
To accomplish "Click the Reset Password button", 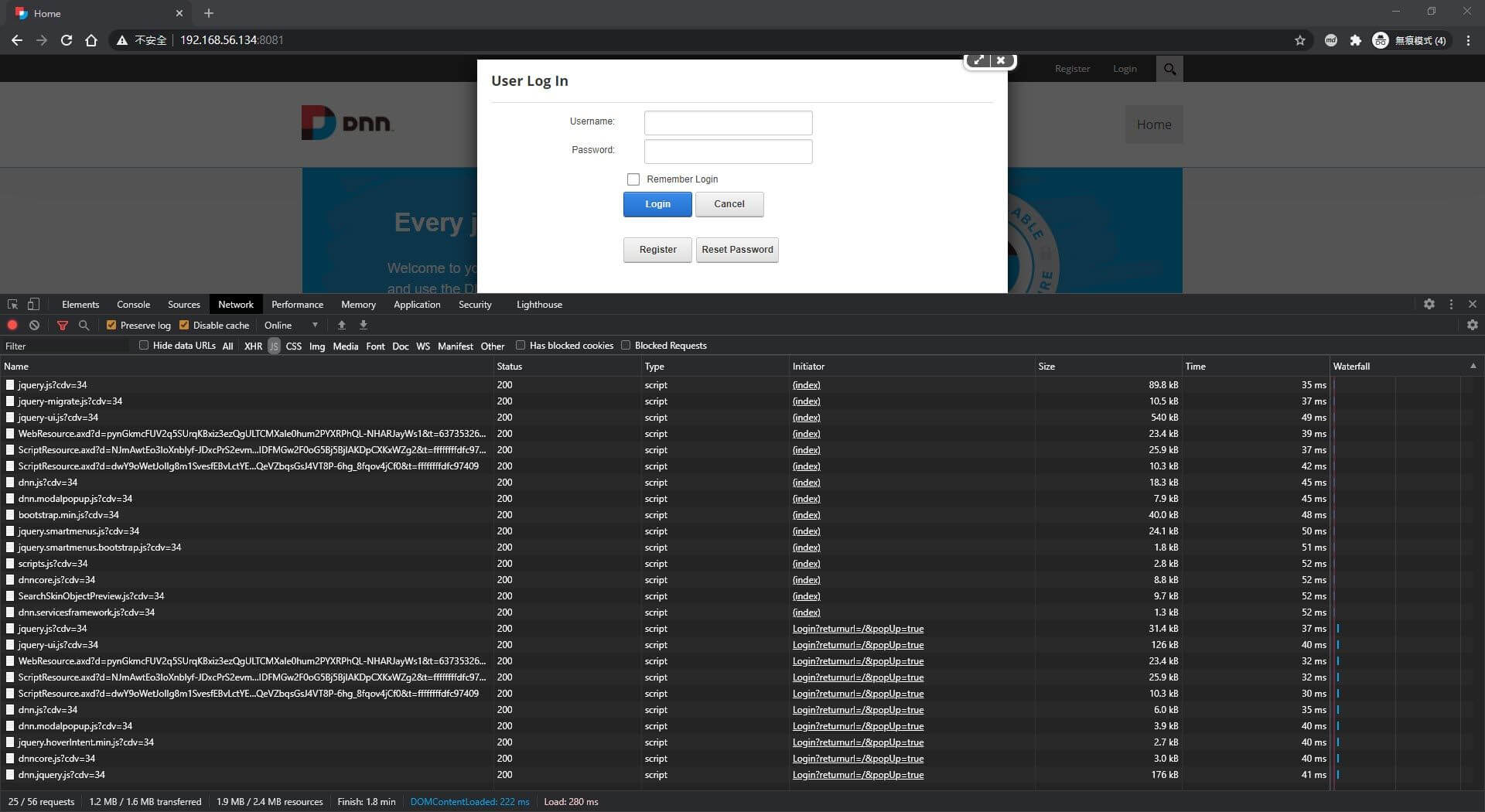I will click(737, 250).
